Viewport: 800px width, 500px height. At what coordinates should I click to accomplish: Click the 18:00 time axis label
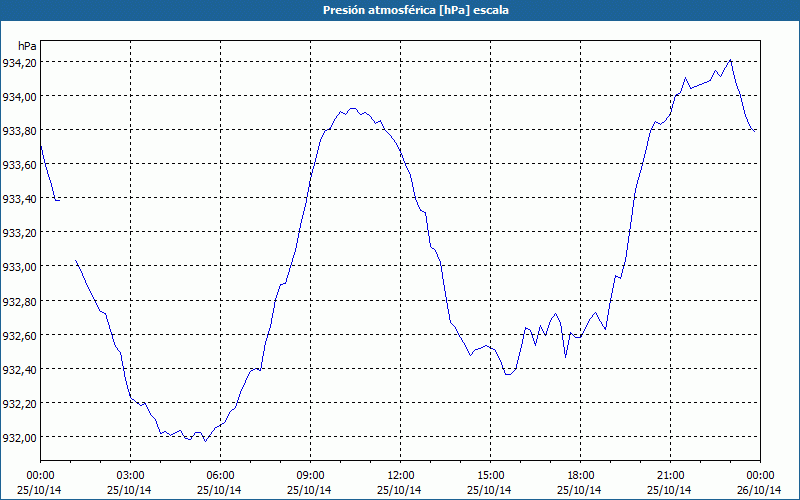click(x=581, y=476)
